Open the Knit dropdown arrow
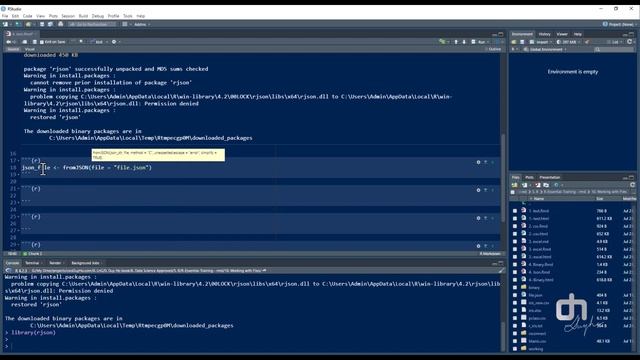This screenshot has height=360, width=640. tap(107, 42)
